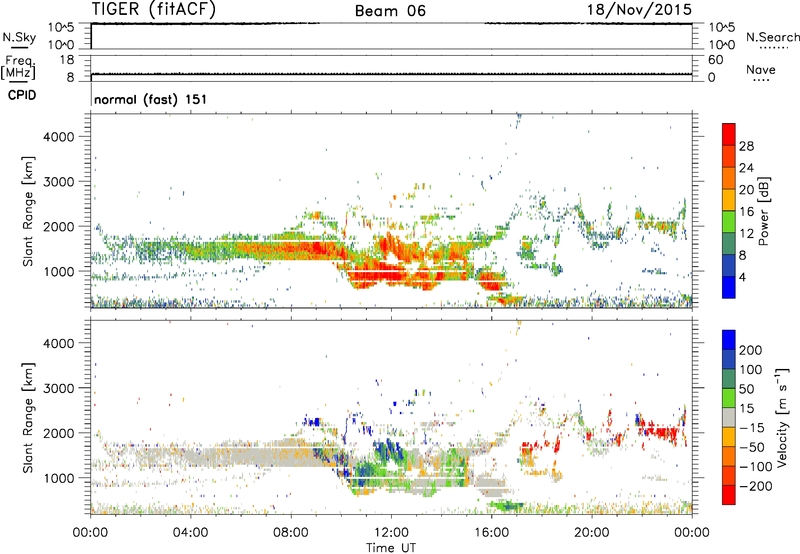The image size is (800, 554).
Task: Click 'normal (fast) 151' text
Action: coord(151,99)
